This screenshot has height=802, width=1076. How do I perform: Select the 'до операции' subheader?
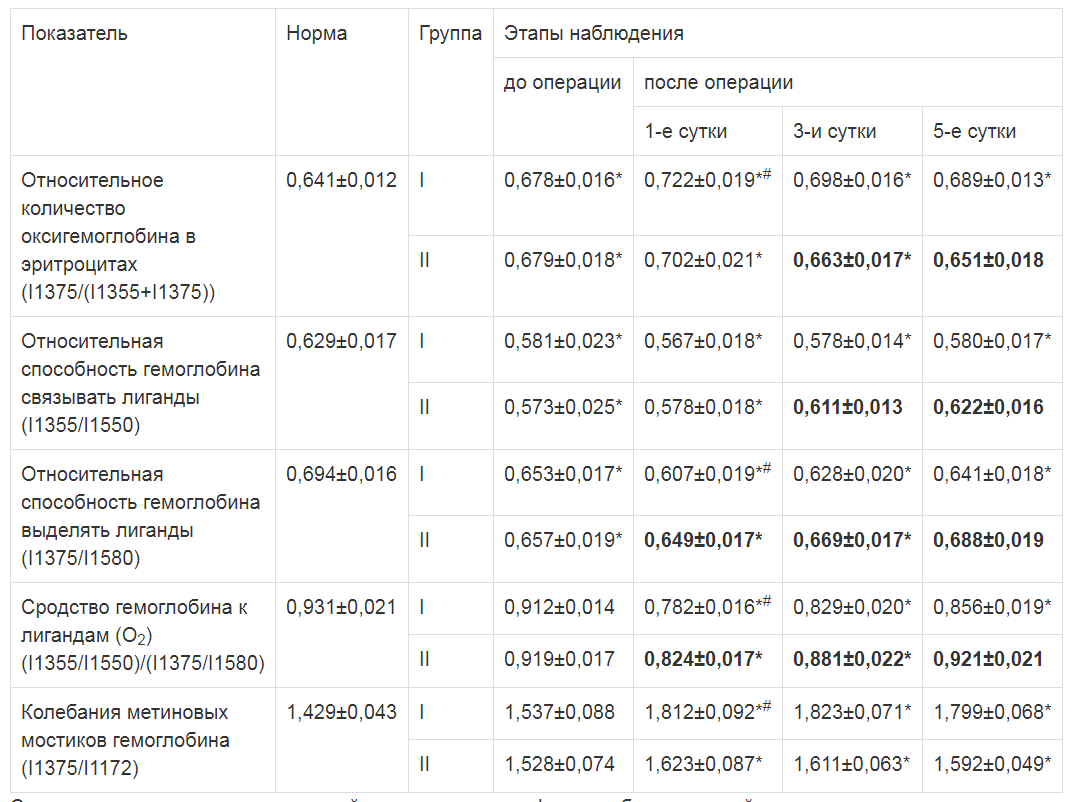pos(562,82)
